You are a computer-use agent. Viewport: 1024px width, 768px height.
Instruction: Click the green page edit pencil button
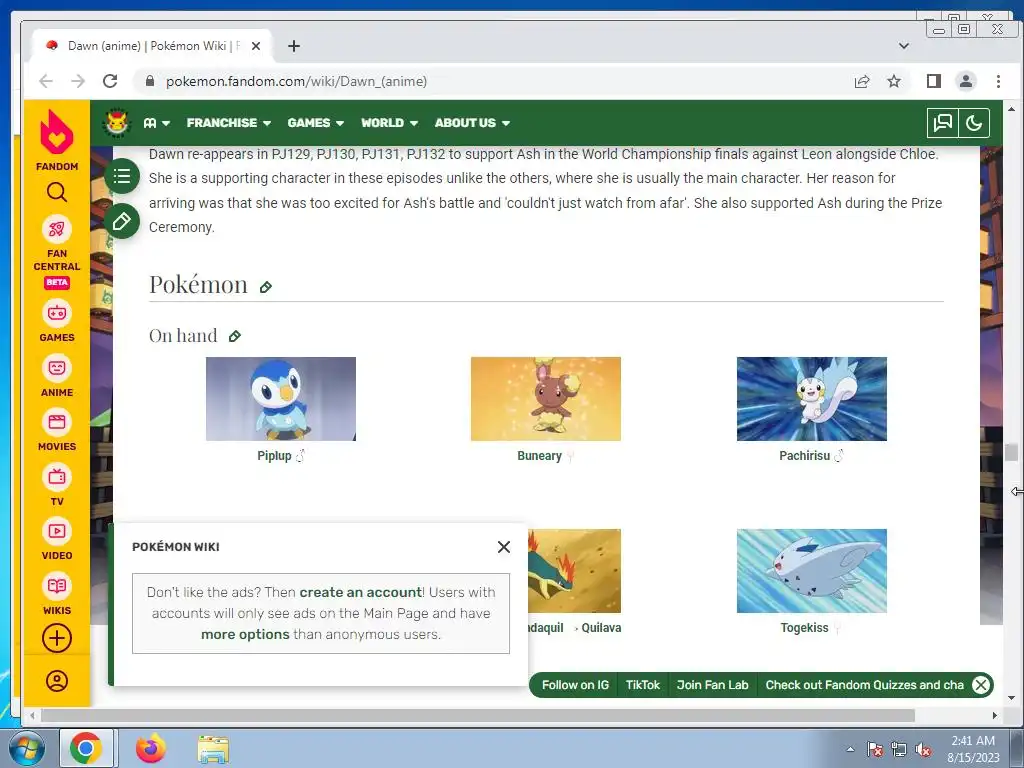pyautogui.click(x=121, y=221)
